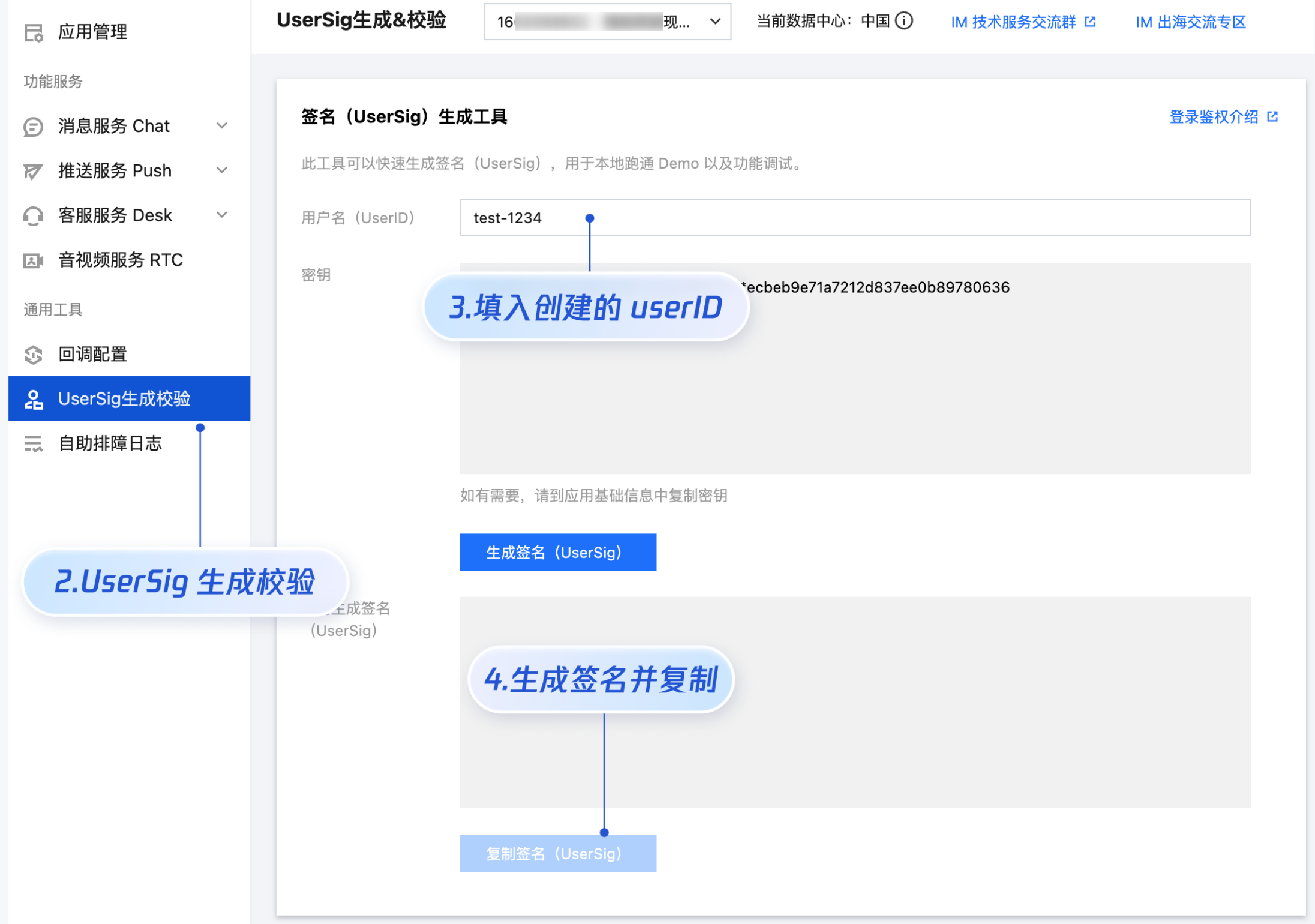The width and height of the screenshot is (1315, 924).
Task: Click the Desk headset icon
Action: pyautogui.click(x=34, y=216)
